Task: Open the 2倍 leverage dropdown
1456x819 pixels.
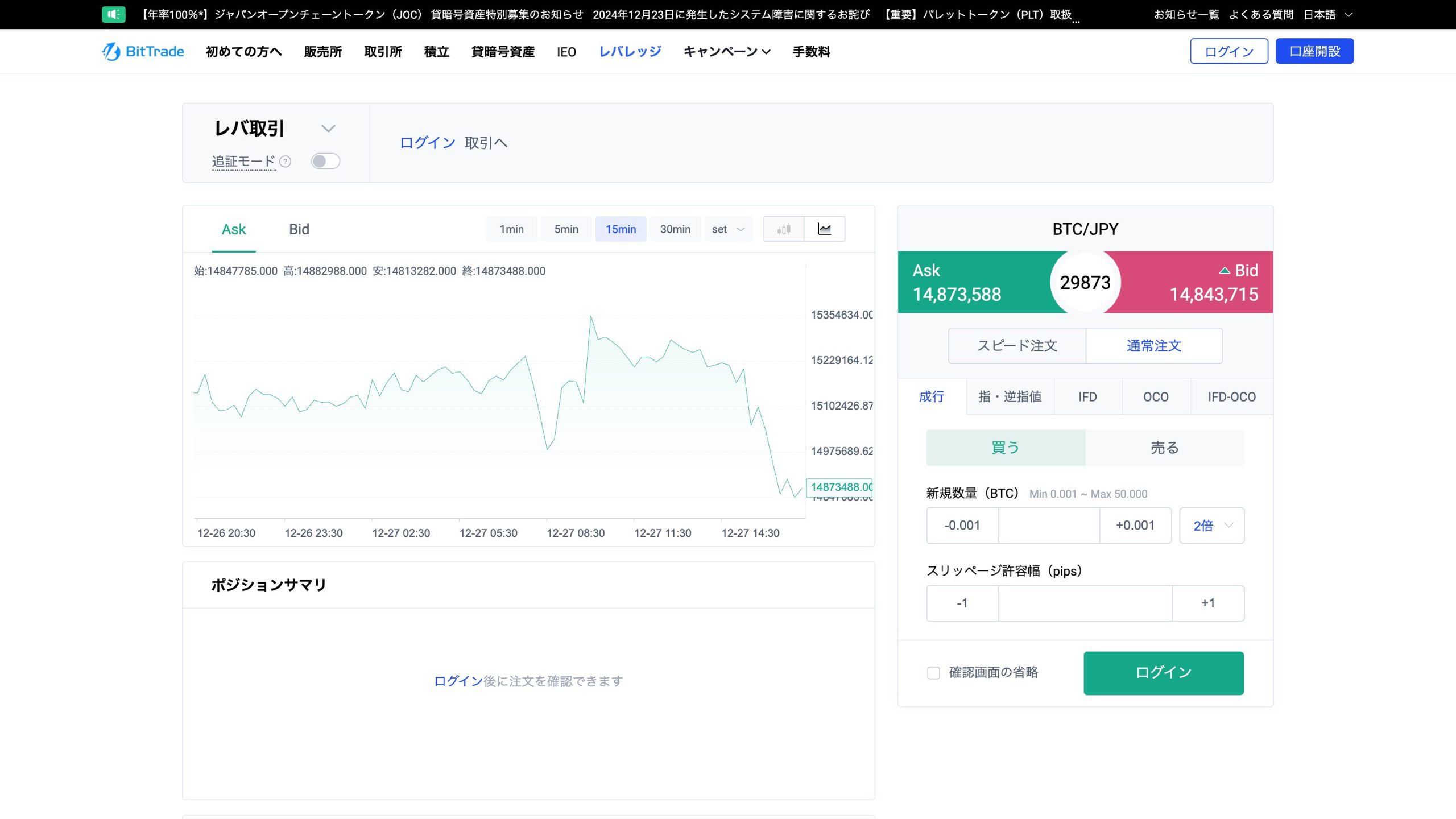Action: 1211,526
